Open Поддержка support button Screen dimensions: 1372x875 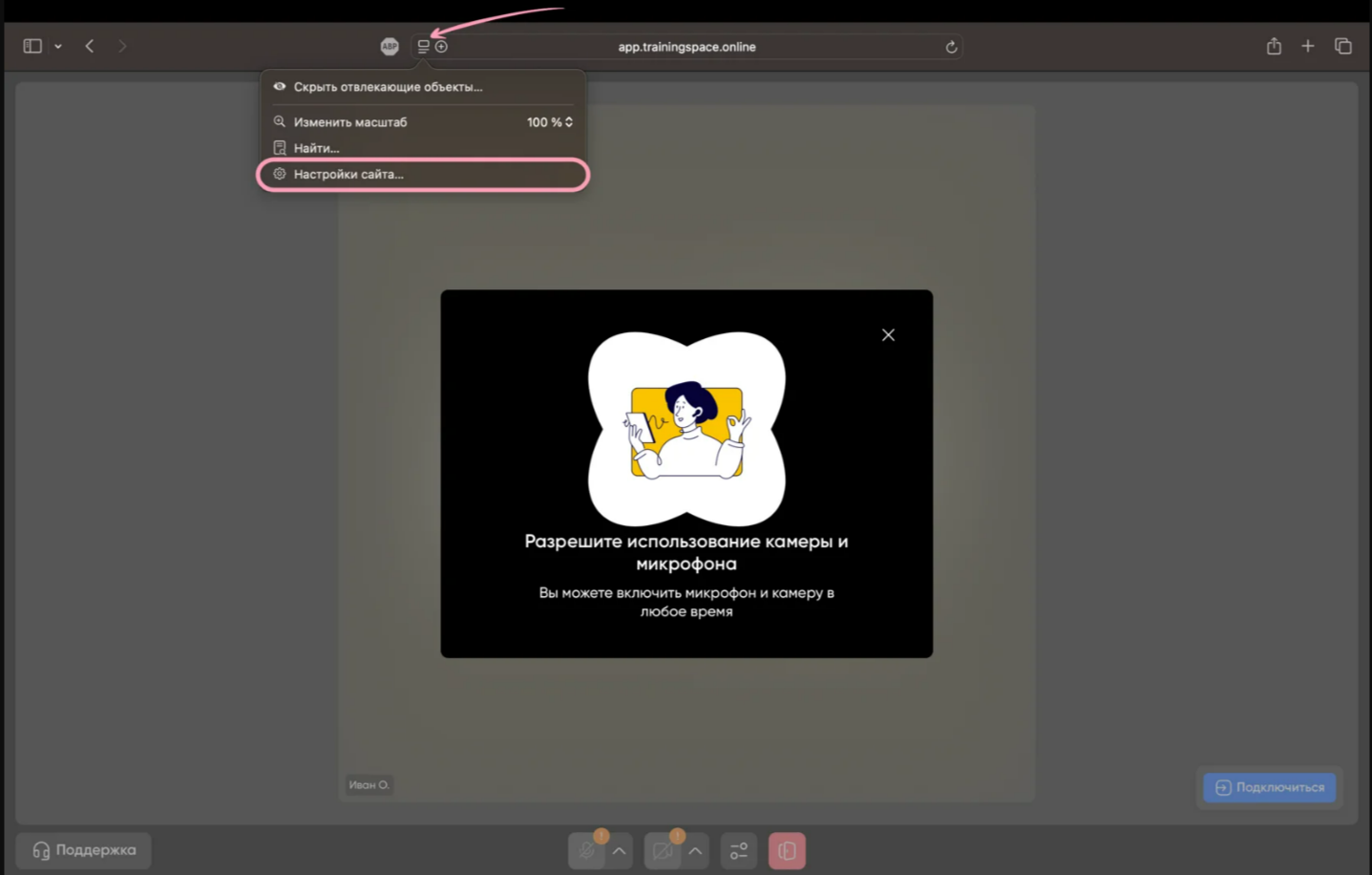(84, 850)
